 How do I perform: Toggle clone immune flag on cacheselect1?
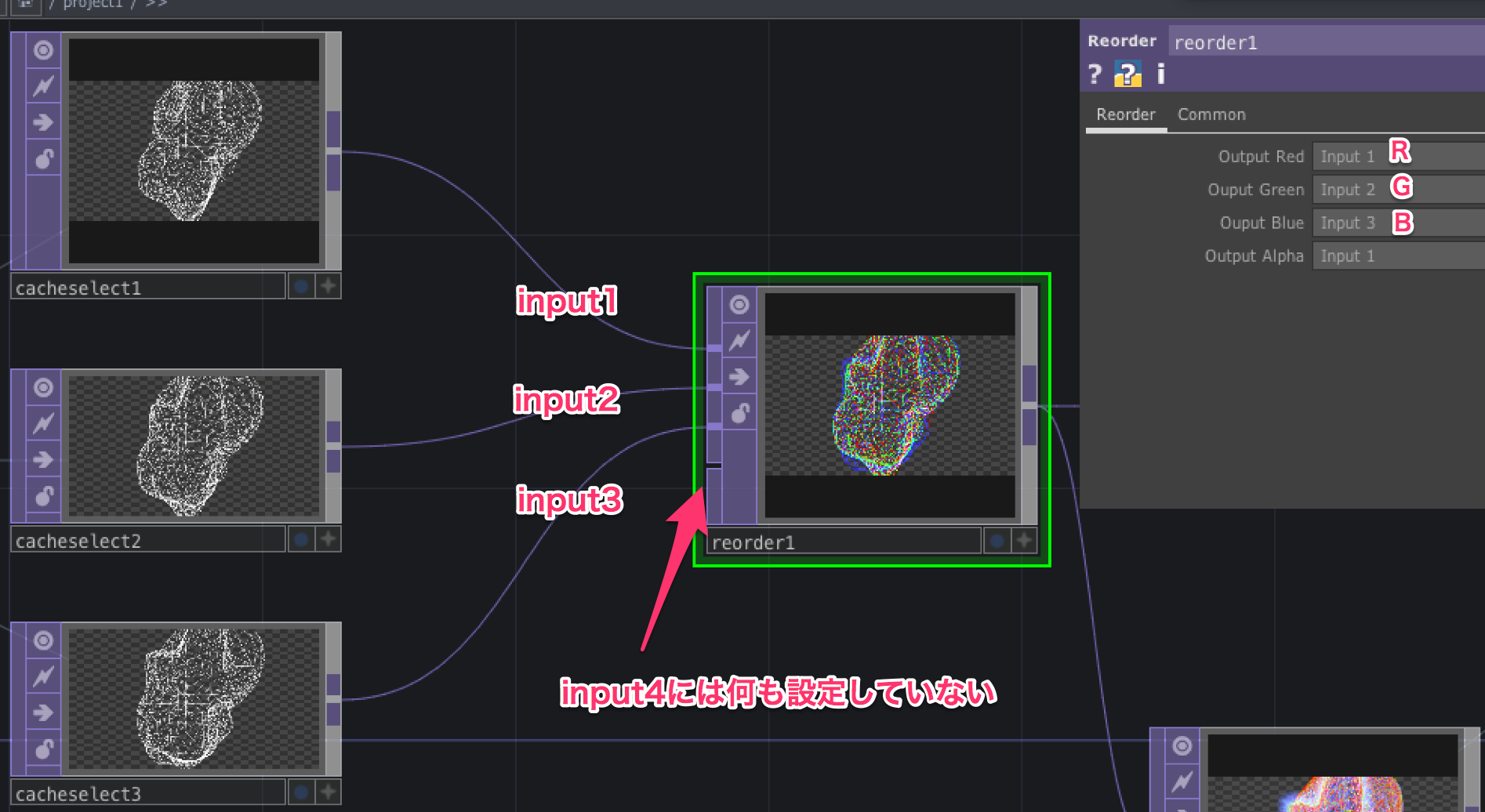(x=44, y=85)
